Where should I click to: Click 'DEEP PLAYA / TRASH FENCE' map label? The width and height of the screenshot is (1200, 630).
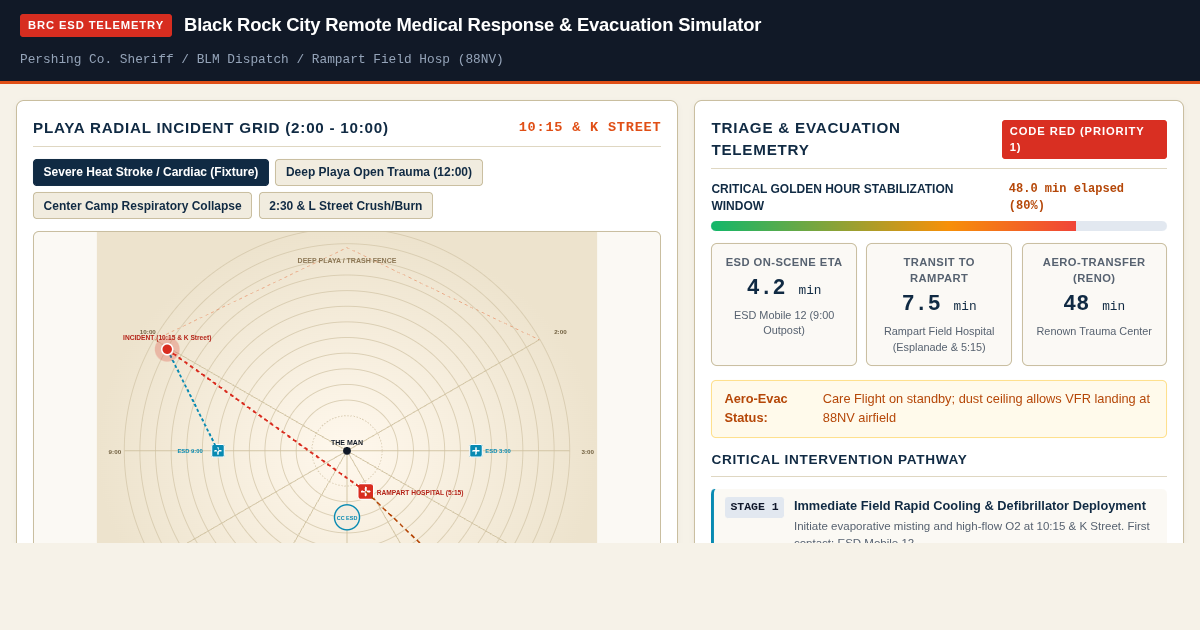point(347,260)
